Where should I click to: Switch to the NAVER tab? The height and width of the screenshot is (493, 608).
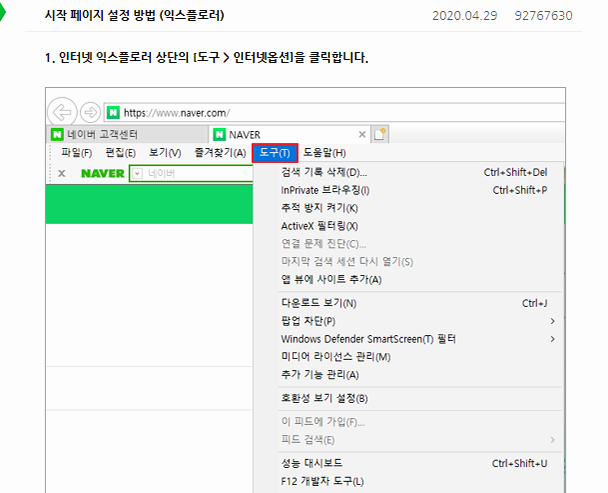coord(290,135)
